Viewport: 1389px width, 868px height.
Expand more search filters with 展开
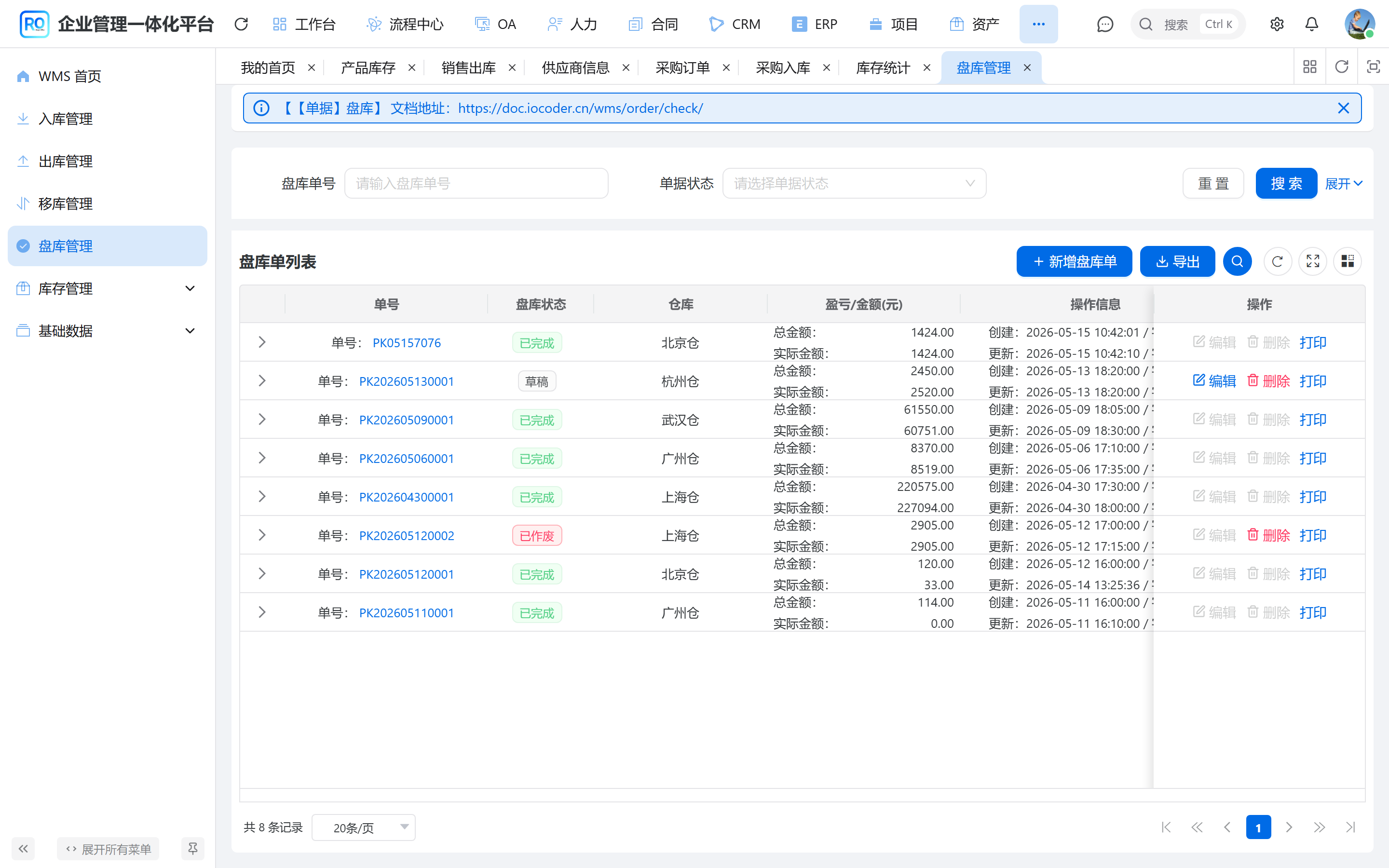[x=1344, y=184]
